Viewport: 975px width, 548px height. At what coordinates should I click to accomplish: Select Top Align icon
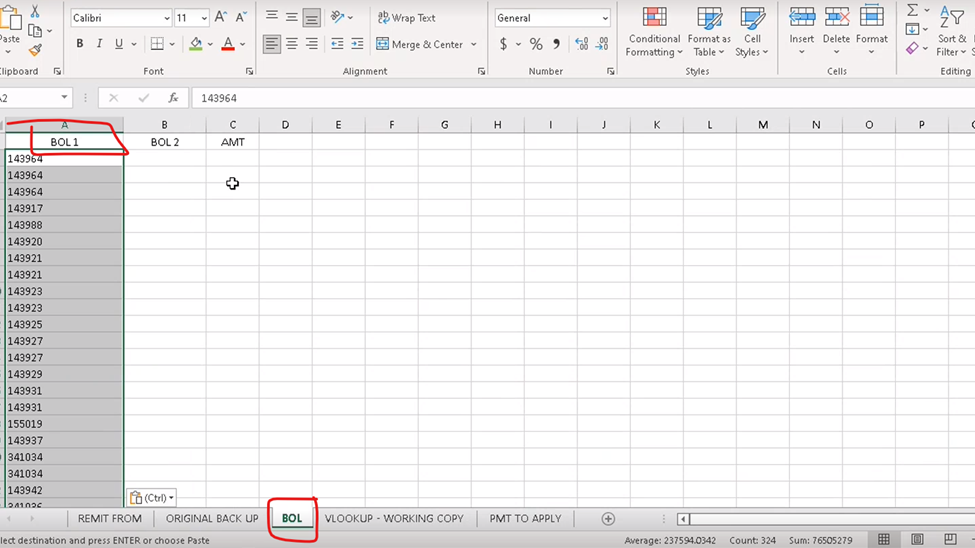(x=272, y=17)
